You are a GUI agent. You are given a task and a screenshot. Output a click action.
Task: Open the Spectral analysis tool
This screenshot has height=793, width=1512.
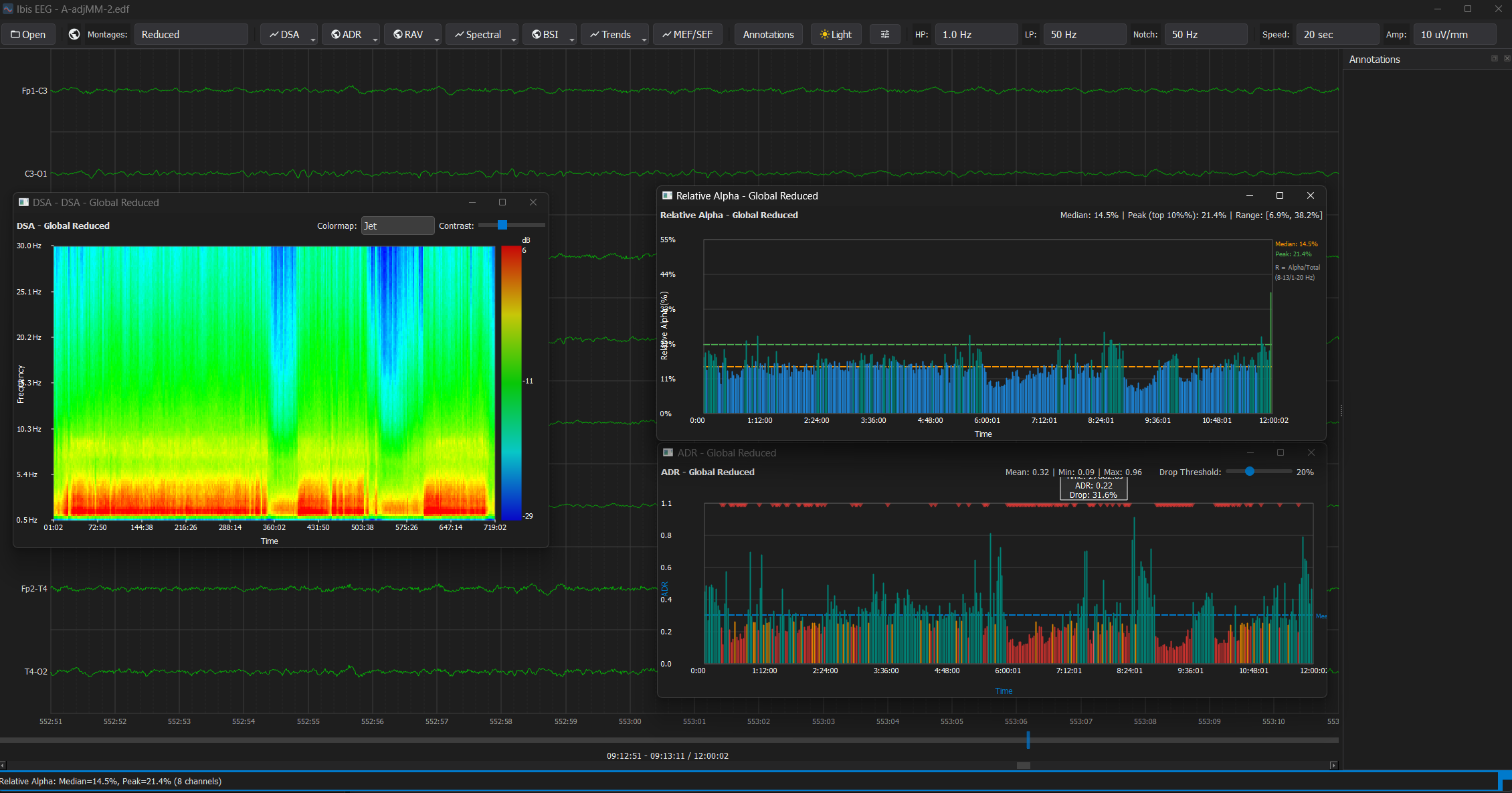tap(480, 34)
